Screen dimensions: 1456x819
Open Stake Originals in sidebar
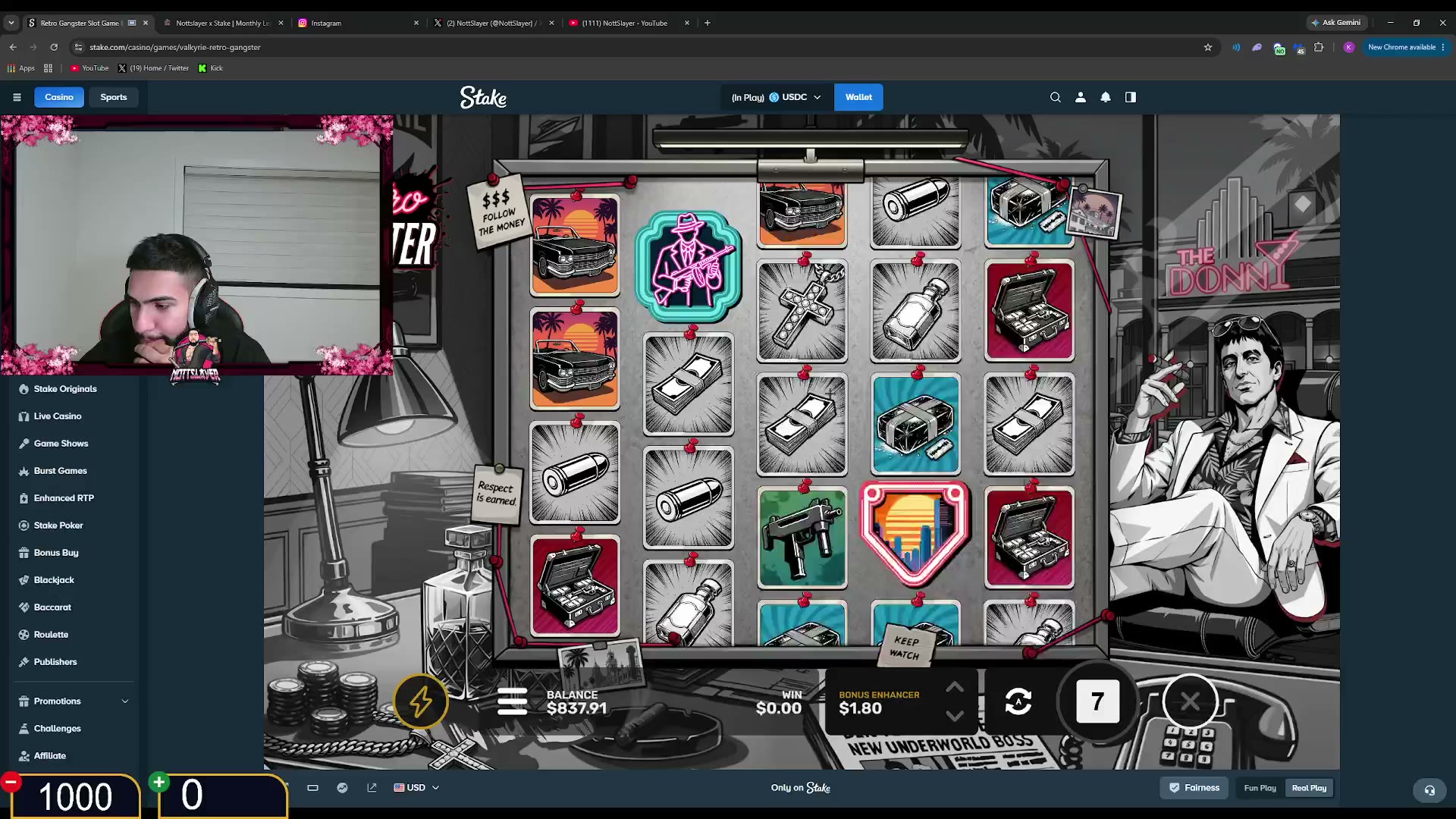point(65,389)
